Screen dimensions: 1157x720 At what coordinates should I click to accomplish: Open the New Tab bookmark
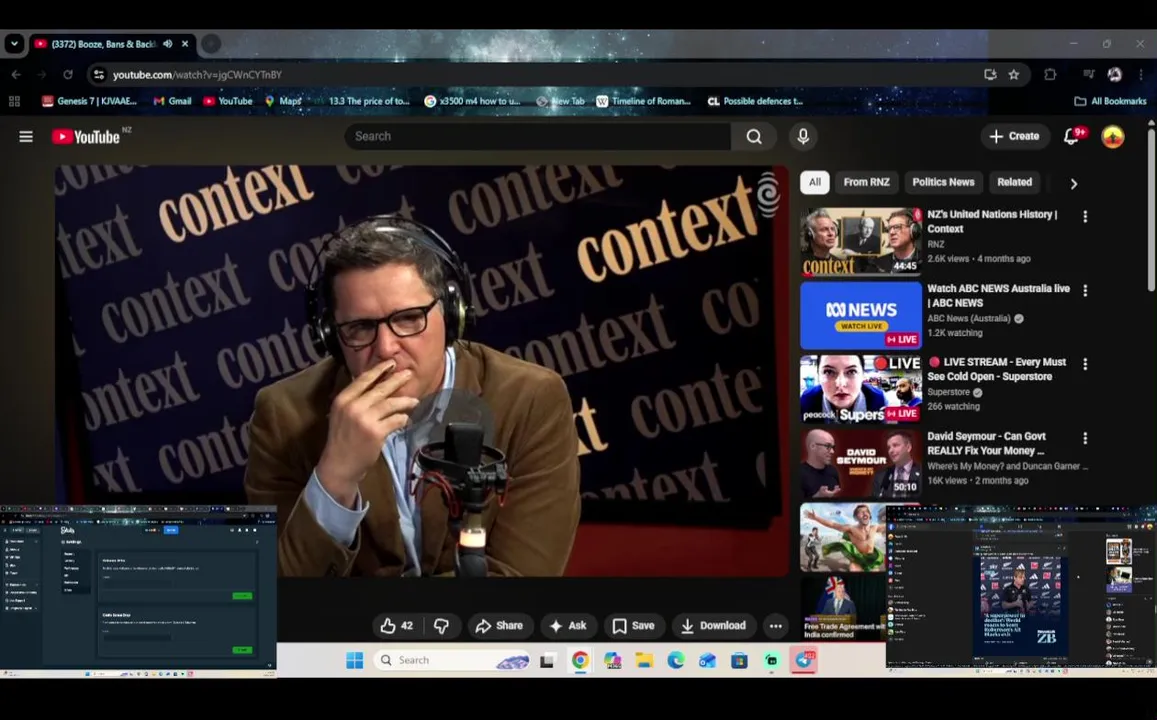(x=560, y=101)
